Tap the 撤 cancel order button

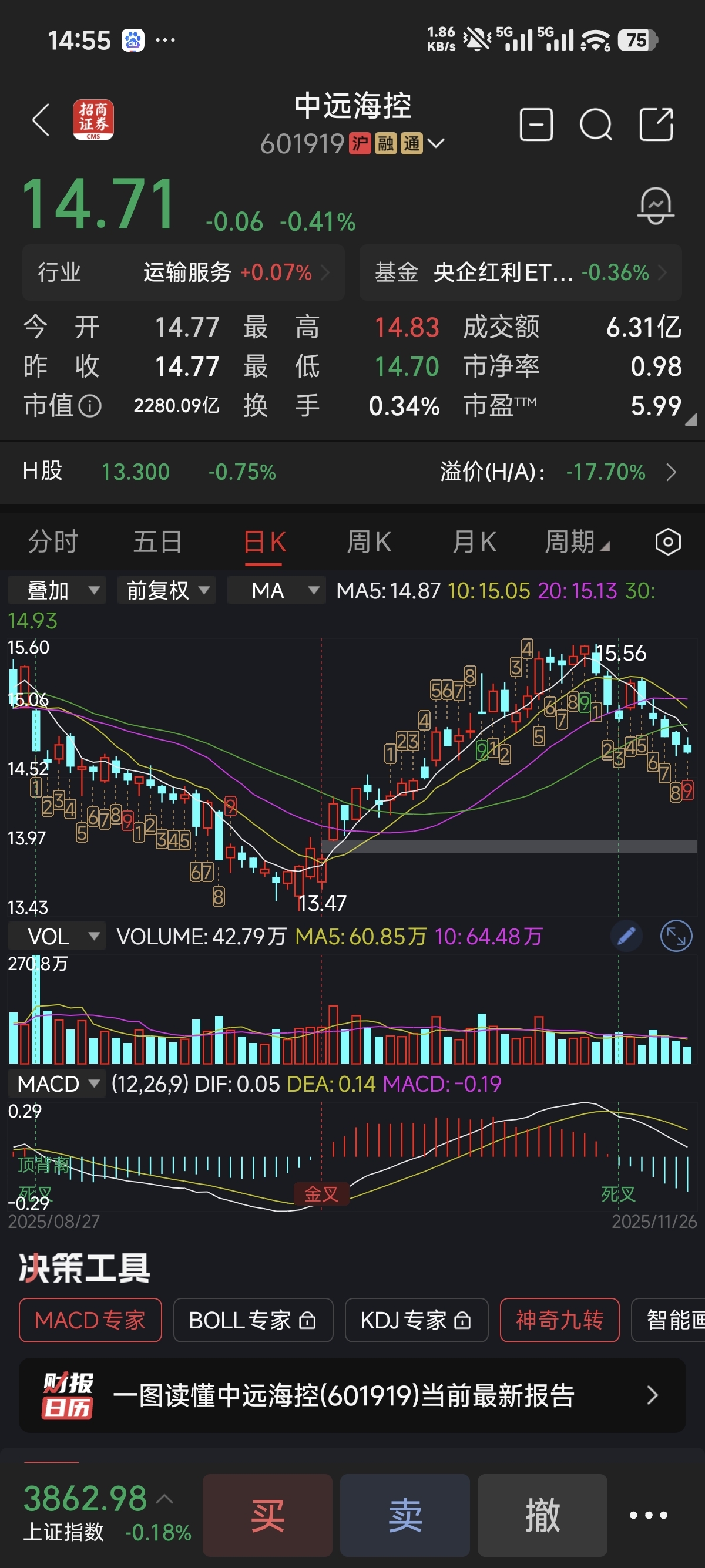542,1515
